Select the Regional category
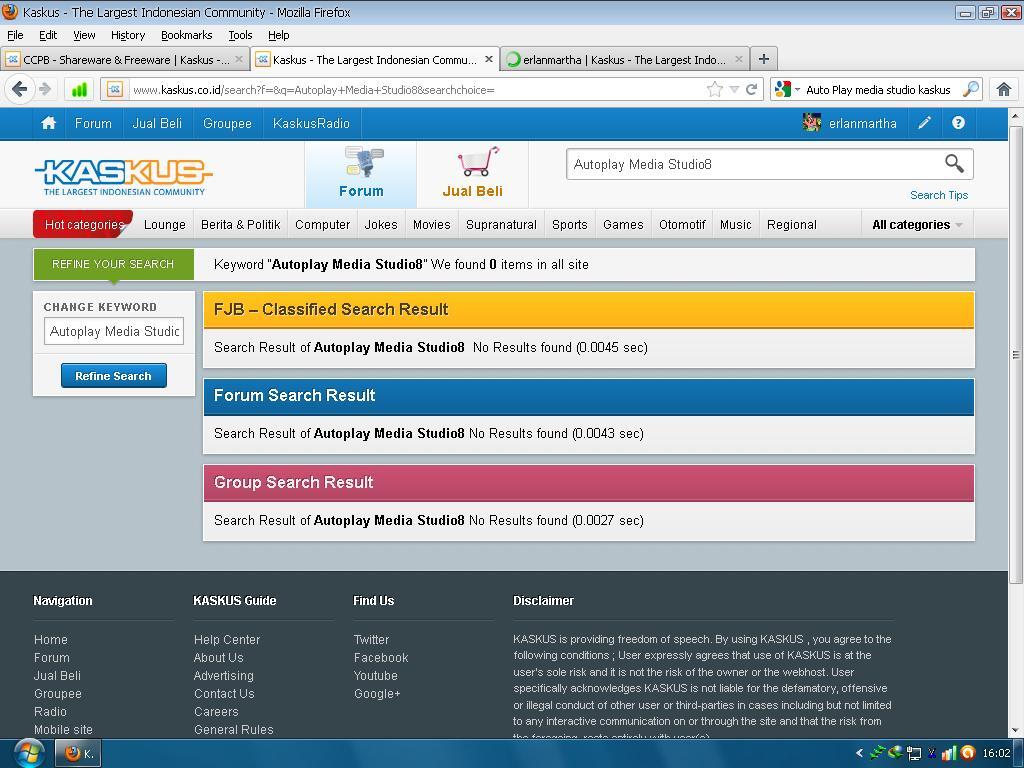The width and height of the screenshot is (1024, 768). coord(792,225)
